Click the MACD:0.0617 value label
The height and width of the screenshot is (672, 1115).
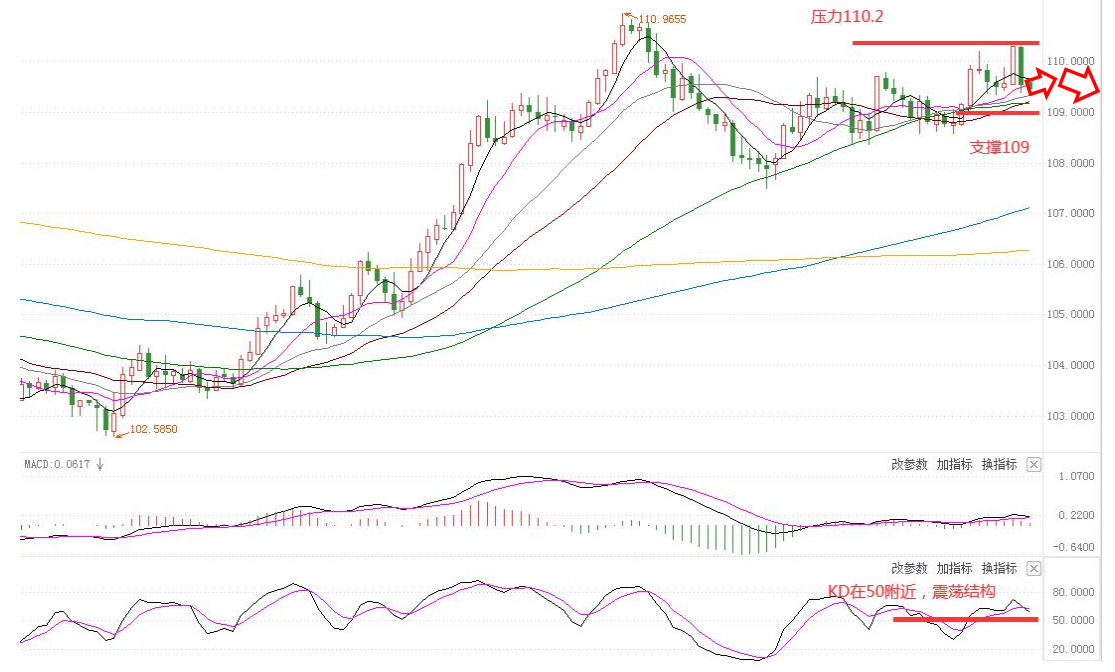point(57,464)
